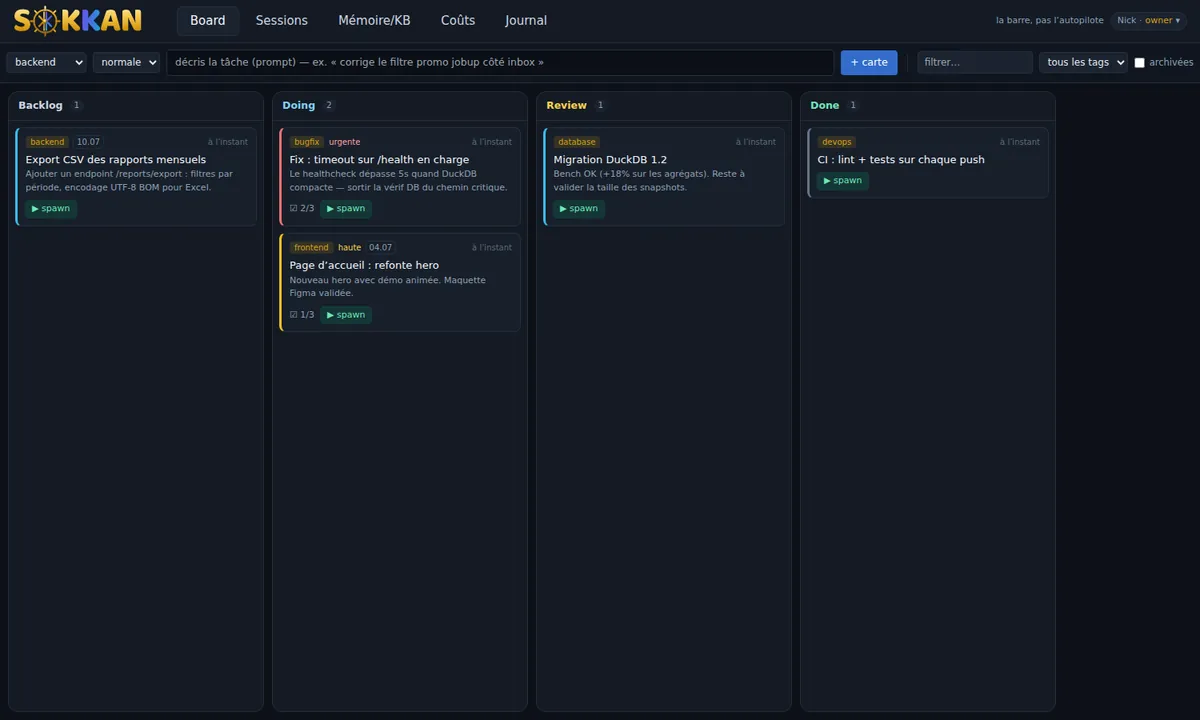
Task: Open the Journal tab
Action: [x=526, y=20]
